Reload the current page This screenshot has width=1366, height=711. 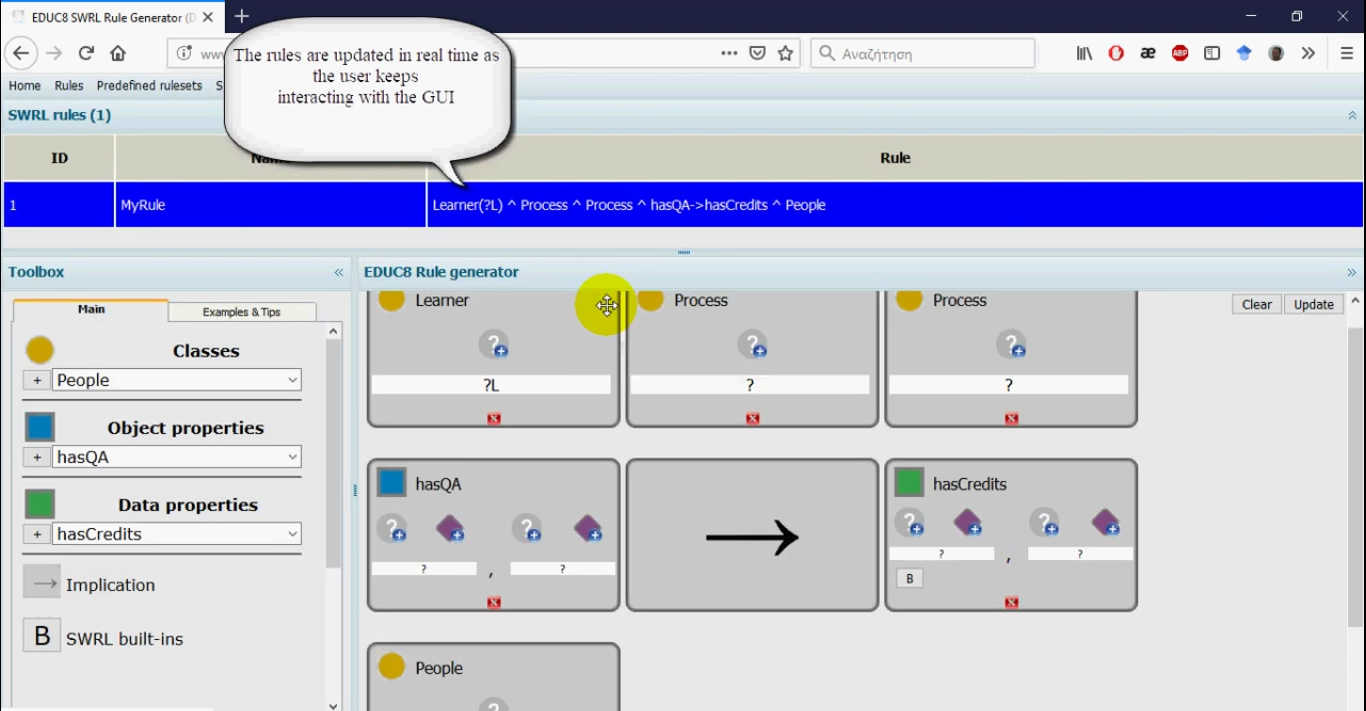[86, 53]
